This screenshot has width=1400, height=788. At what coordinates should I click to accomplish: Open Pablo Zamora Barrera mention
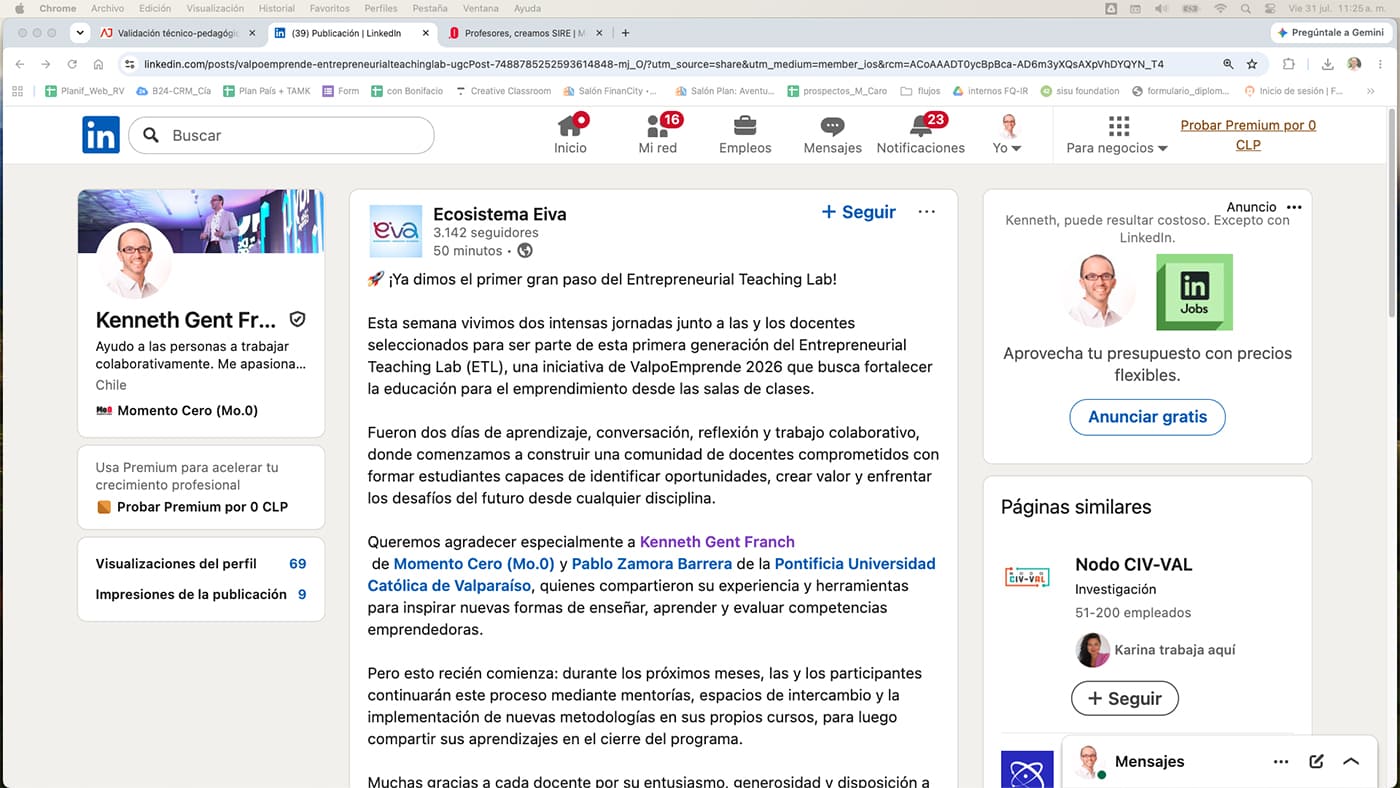(x=652, y=564)
